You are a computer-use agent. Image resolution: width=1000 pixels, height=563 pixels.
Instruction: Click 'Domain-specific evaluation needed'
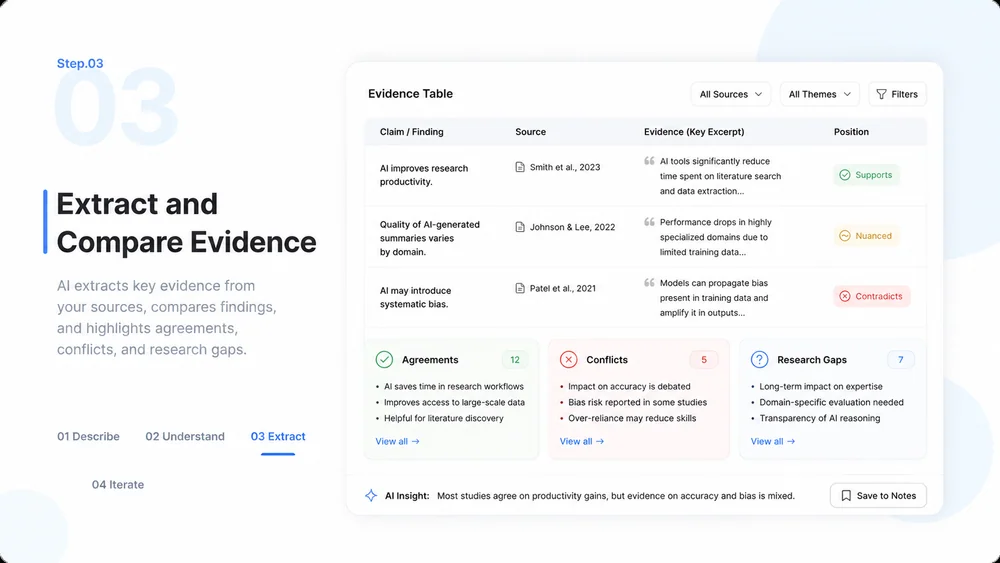(831, 402)
